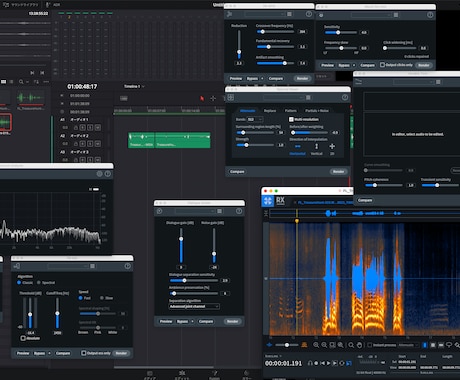Open help in the Crossover frequency window
This screenshot has height=380, width=460.
[309, 14]
